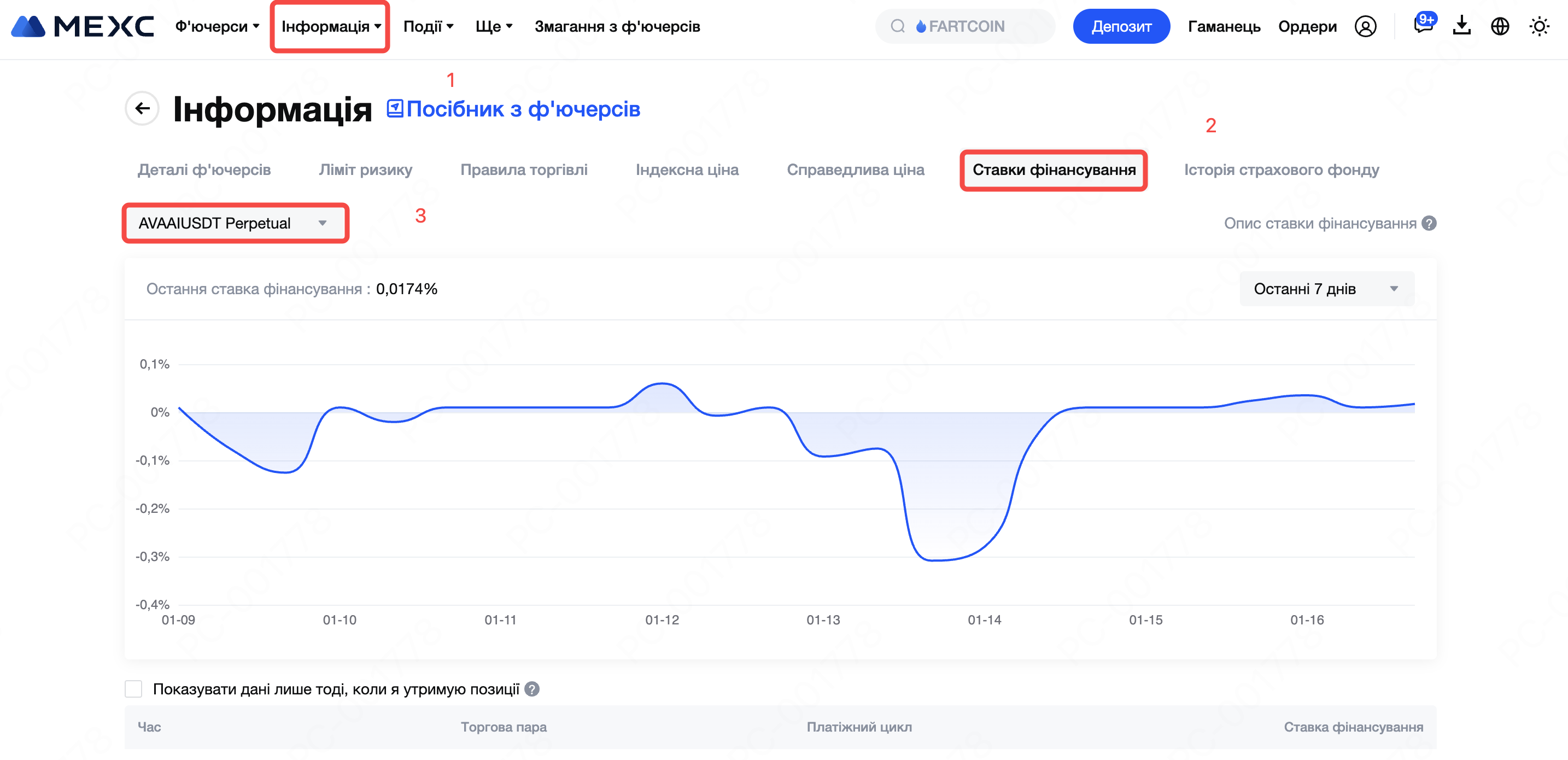
Task: Open the language globe icon
Action: coord(1499,26)
